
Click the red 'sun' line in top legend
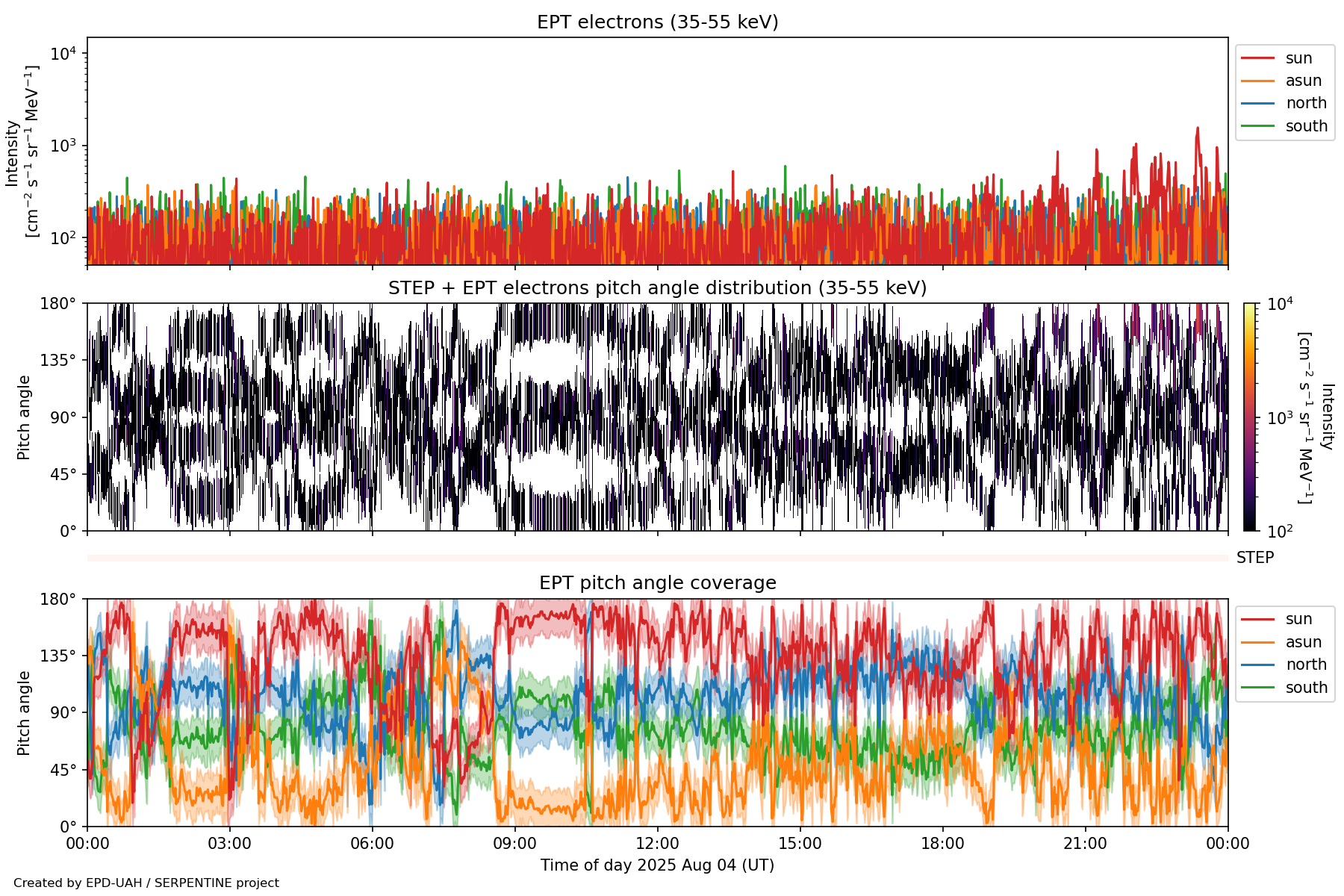1257,58
